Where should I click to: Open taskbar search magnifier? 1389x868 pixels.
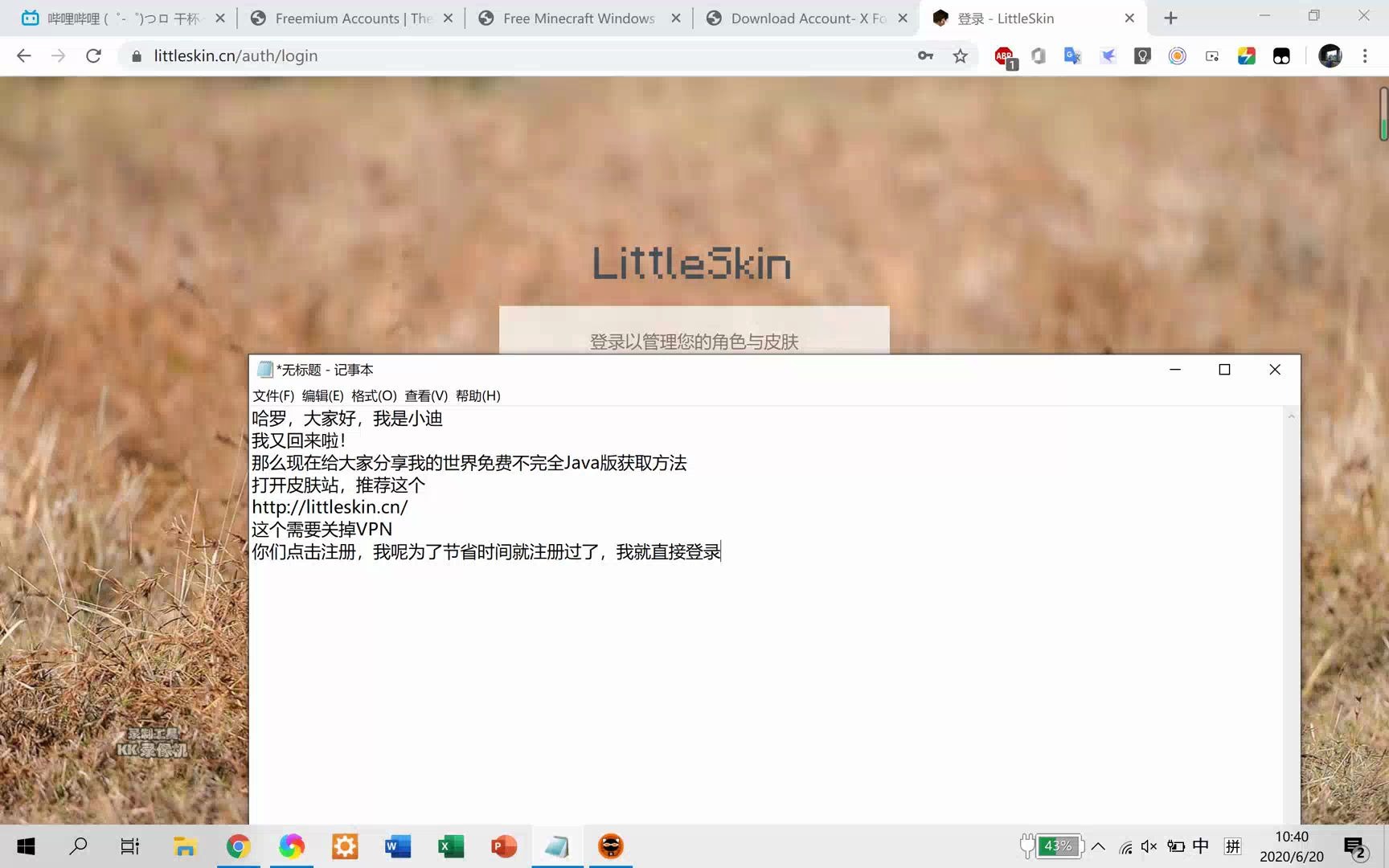click(78, 846)
